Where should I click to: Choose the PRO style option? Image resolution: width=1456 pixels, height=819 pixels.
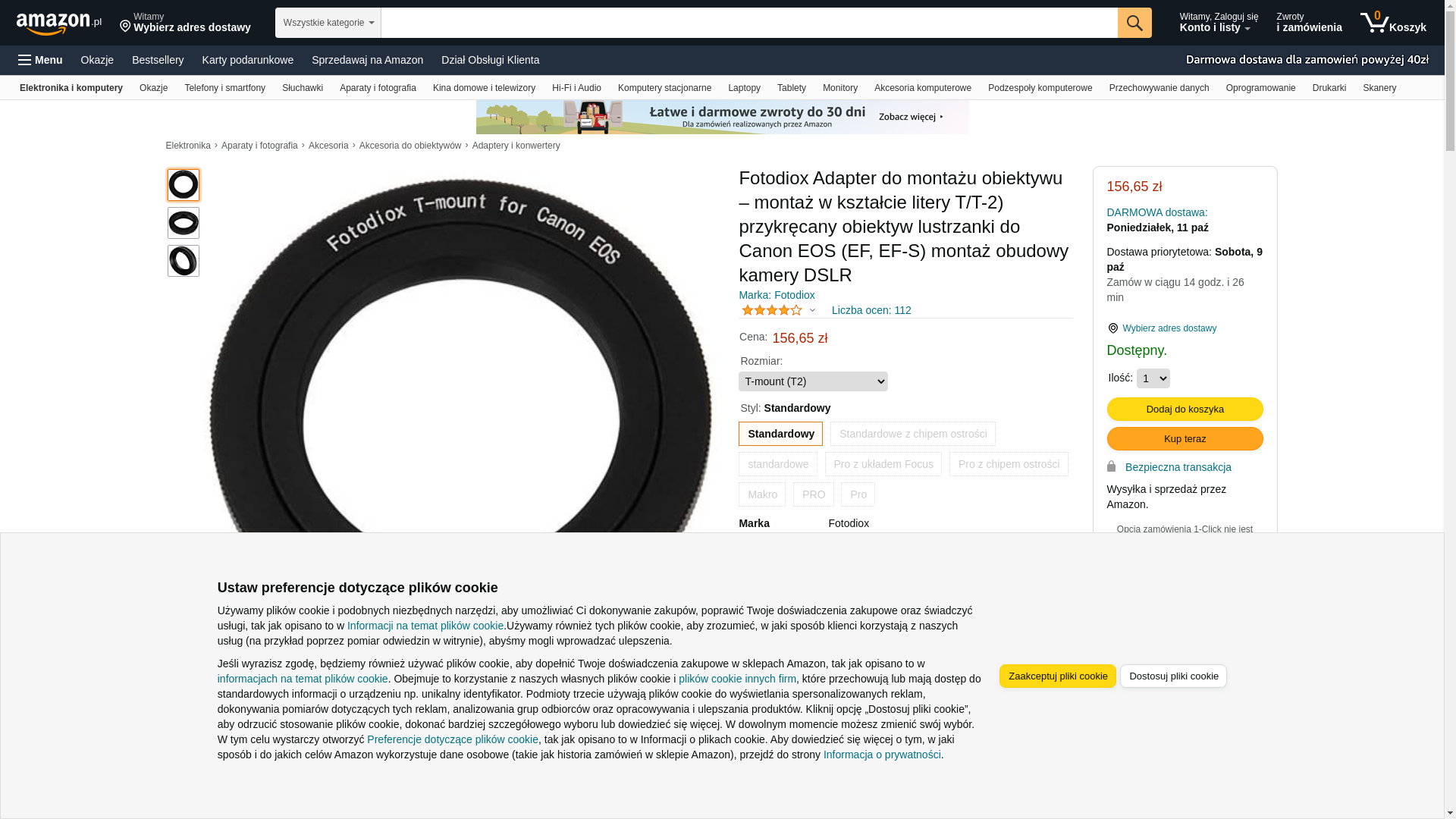pos(814,494)
